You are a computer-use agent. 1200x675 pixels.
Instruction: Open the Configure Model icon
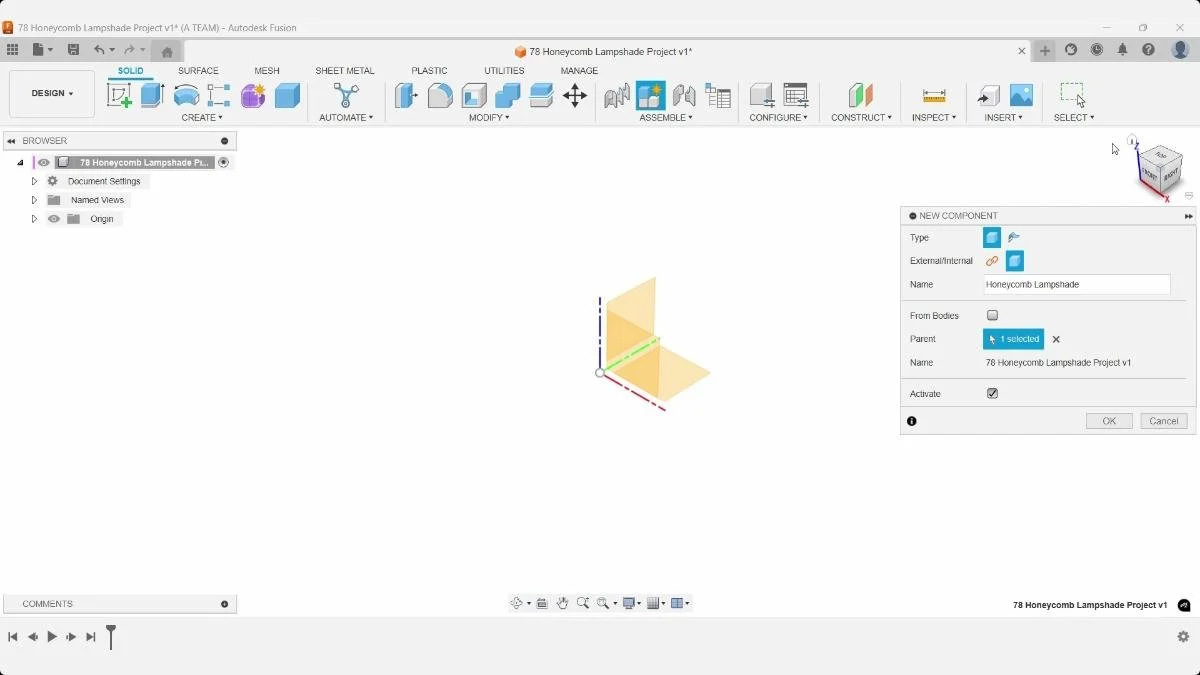click(762, 95)
